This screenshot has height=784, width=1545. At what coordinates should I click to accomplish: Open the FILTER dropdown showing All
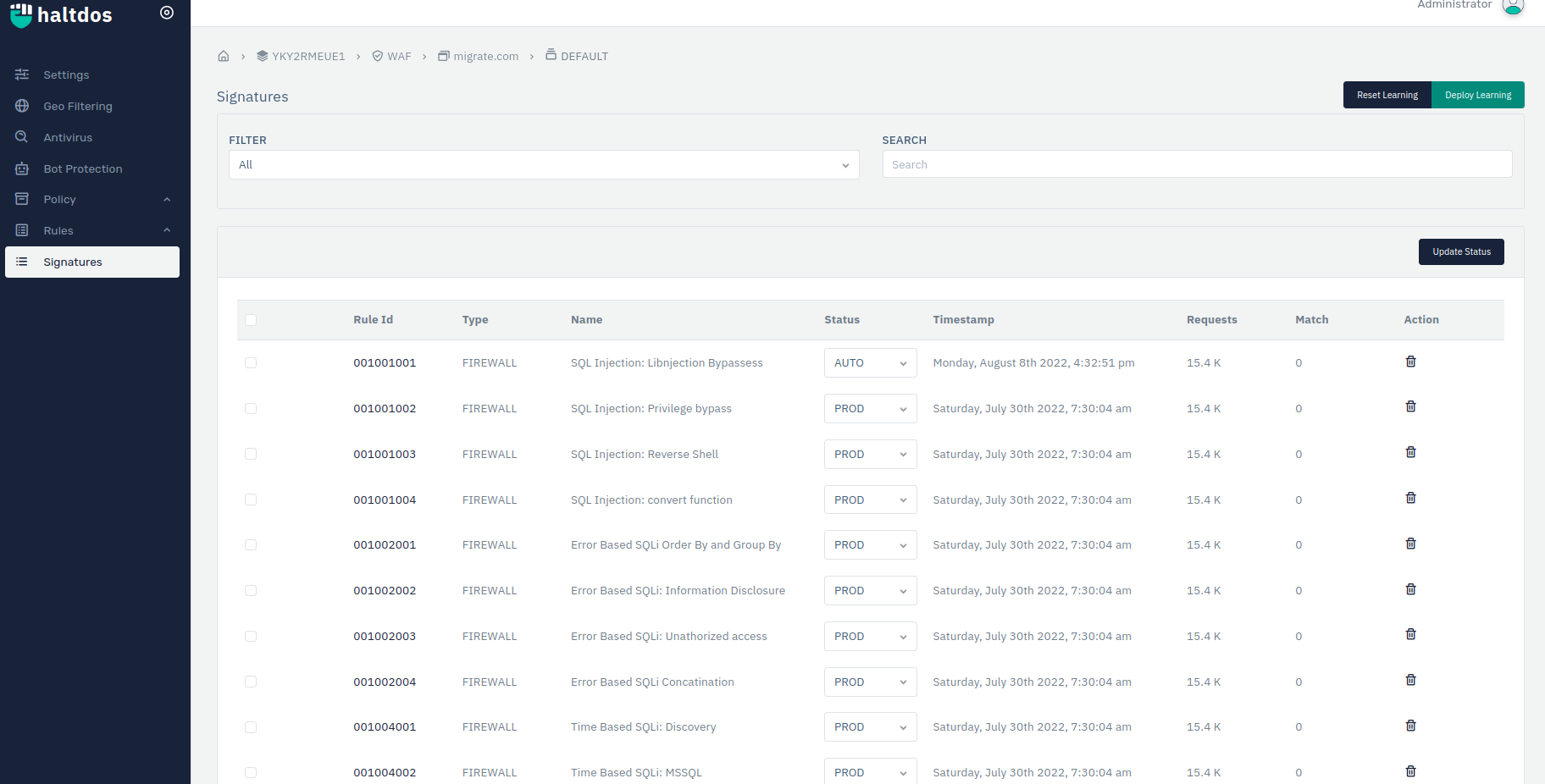(544, 164)
